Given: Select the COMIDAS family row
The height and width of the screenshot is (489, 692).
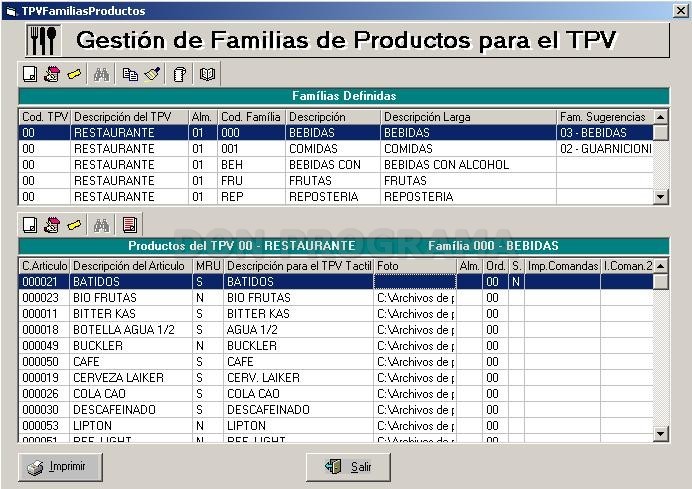Looking at the screenshot, I should pyautogui.click(x=335, y=149).
